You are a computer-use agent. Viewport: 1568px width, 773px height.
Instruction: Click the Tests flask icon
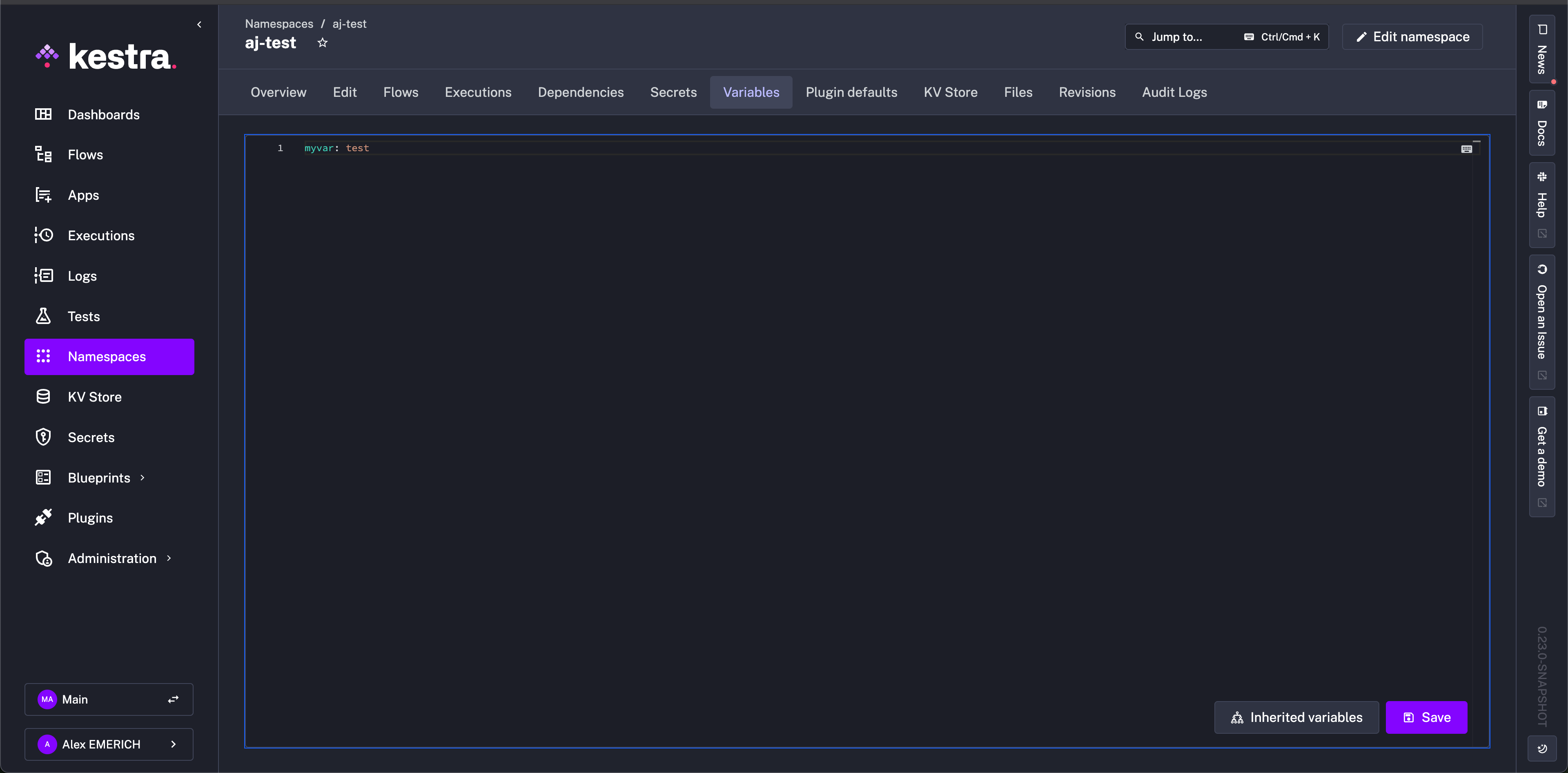tap(43, 316)
